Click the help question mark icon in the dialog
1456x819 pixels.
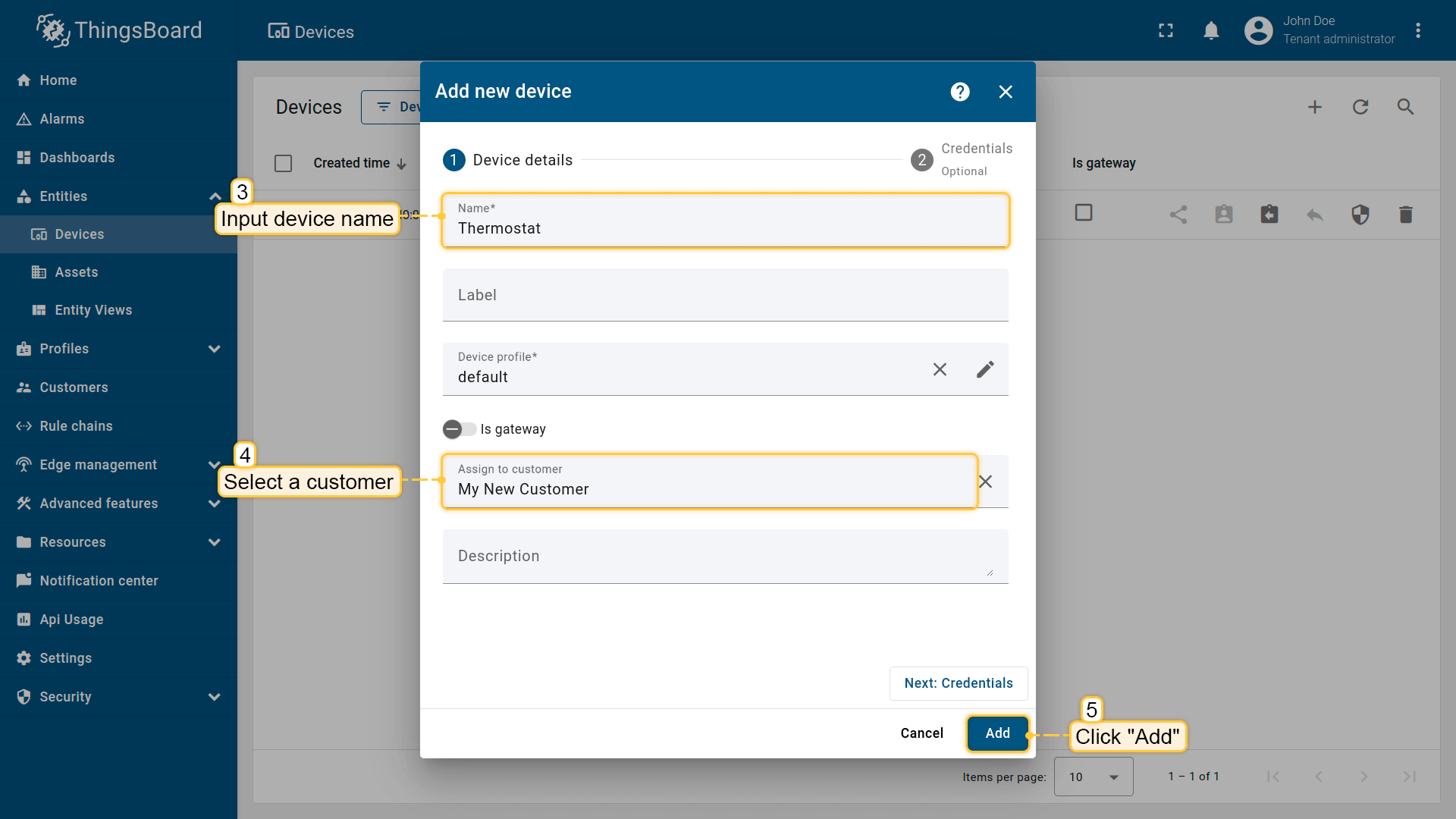click(x=960, y=92)
